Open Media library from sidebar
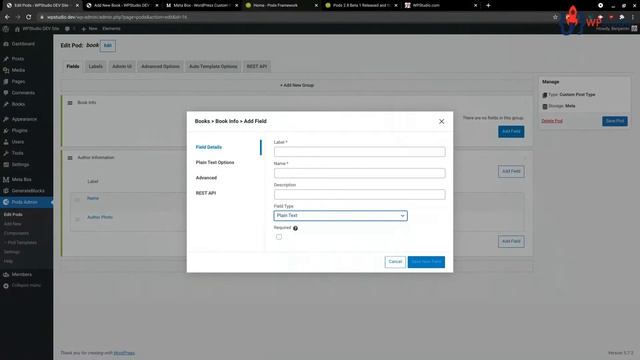The image size is (640, 360). coord(18,70)
